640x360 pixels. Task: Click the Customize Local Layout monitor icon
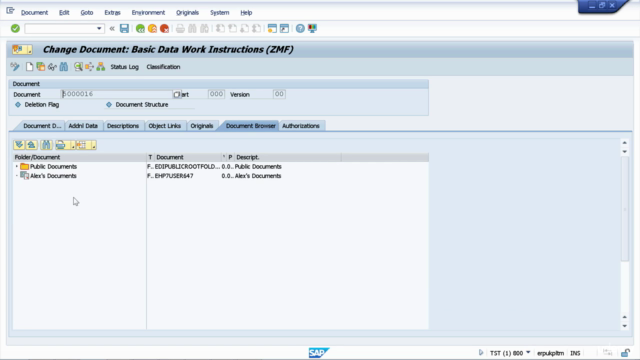pos(312,28)
